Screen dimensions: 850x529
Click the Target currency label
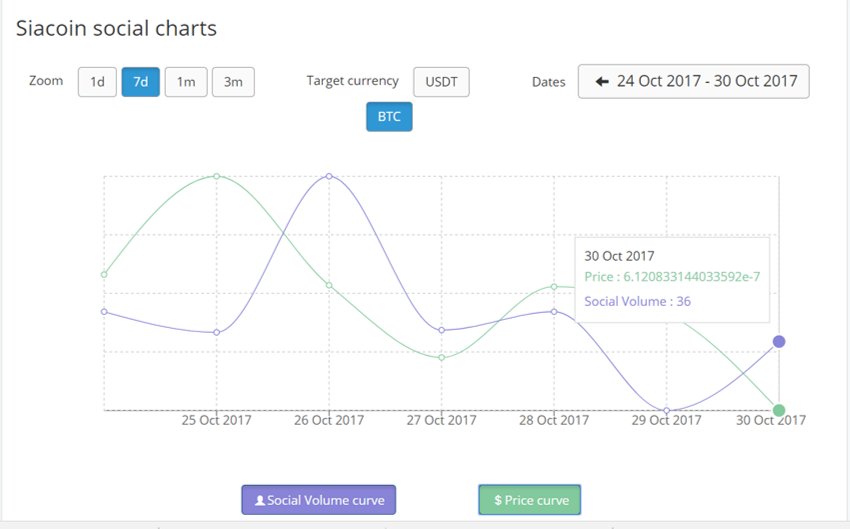(x=352, y=81)
